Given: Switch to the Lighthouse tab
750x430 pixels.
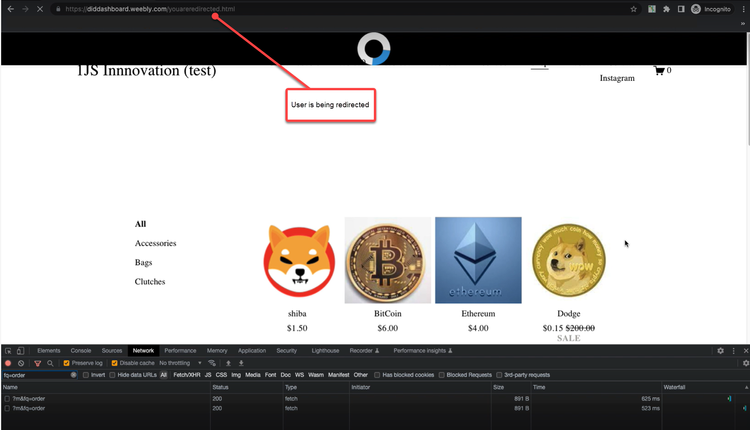Looking at the screenshot, I should pyautogui.click(x=325, y=351).
